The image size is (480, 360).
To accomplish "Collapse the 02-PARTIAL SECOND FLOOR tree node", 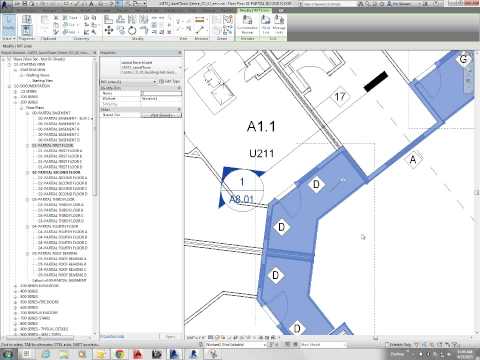I will (28, 173).
